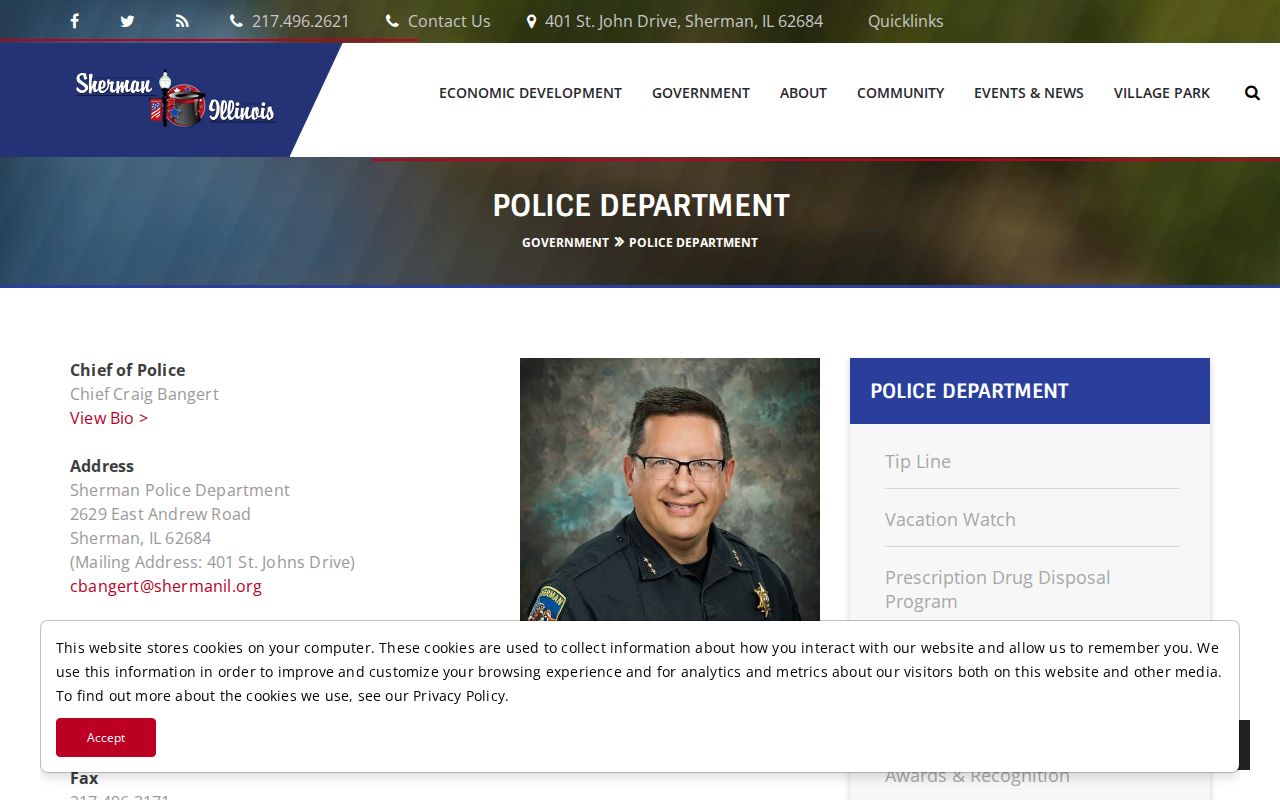Screen dimensions: 1280x800
Task: Click the Chief Craig Bangert name text
Action: pyautogui.click(x=144, y=394)
